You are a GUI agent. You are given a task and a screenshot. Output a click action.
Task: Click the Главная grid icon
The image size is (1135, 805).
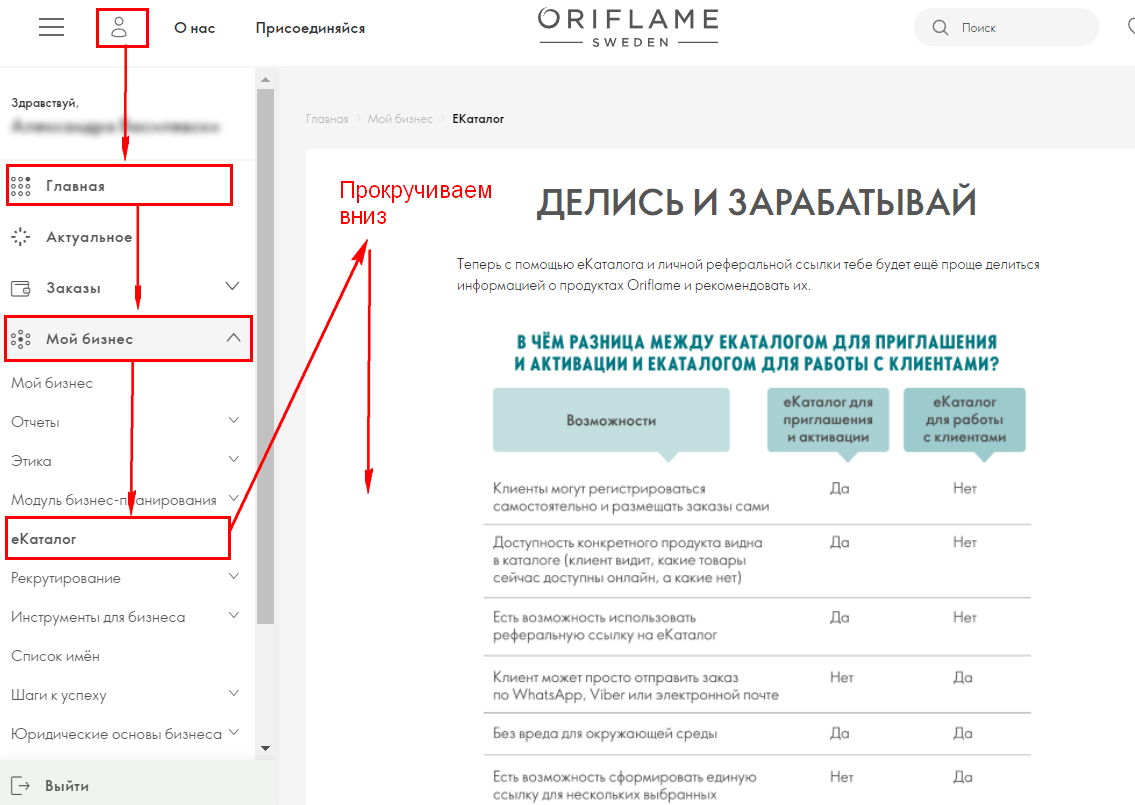(x=20, y=186)
